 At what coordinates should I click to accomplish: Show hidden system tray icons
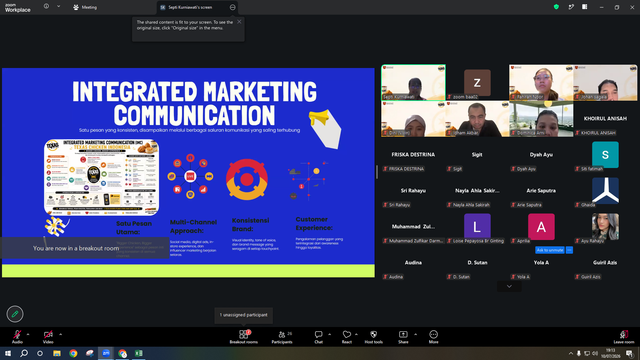571,353
